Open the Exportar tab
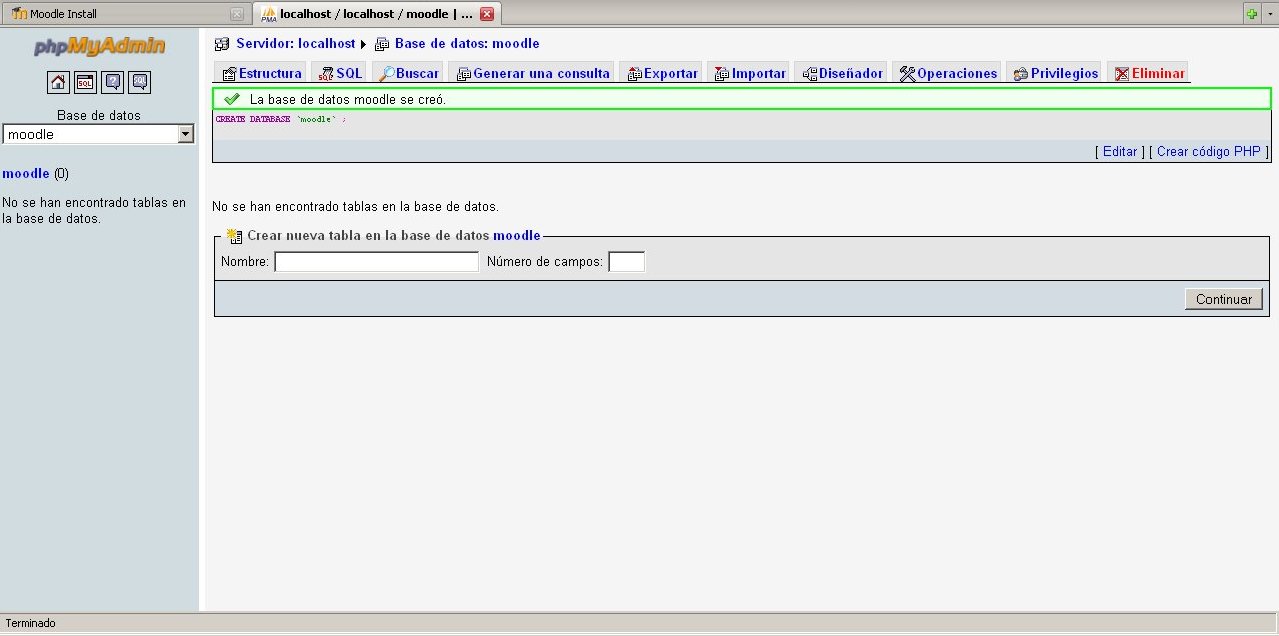Viewport: 1279px width, 636px height. [x=662, y=73]
